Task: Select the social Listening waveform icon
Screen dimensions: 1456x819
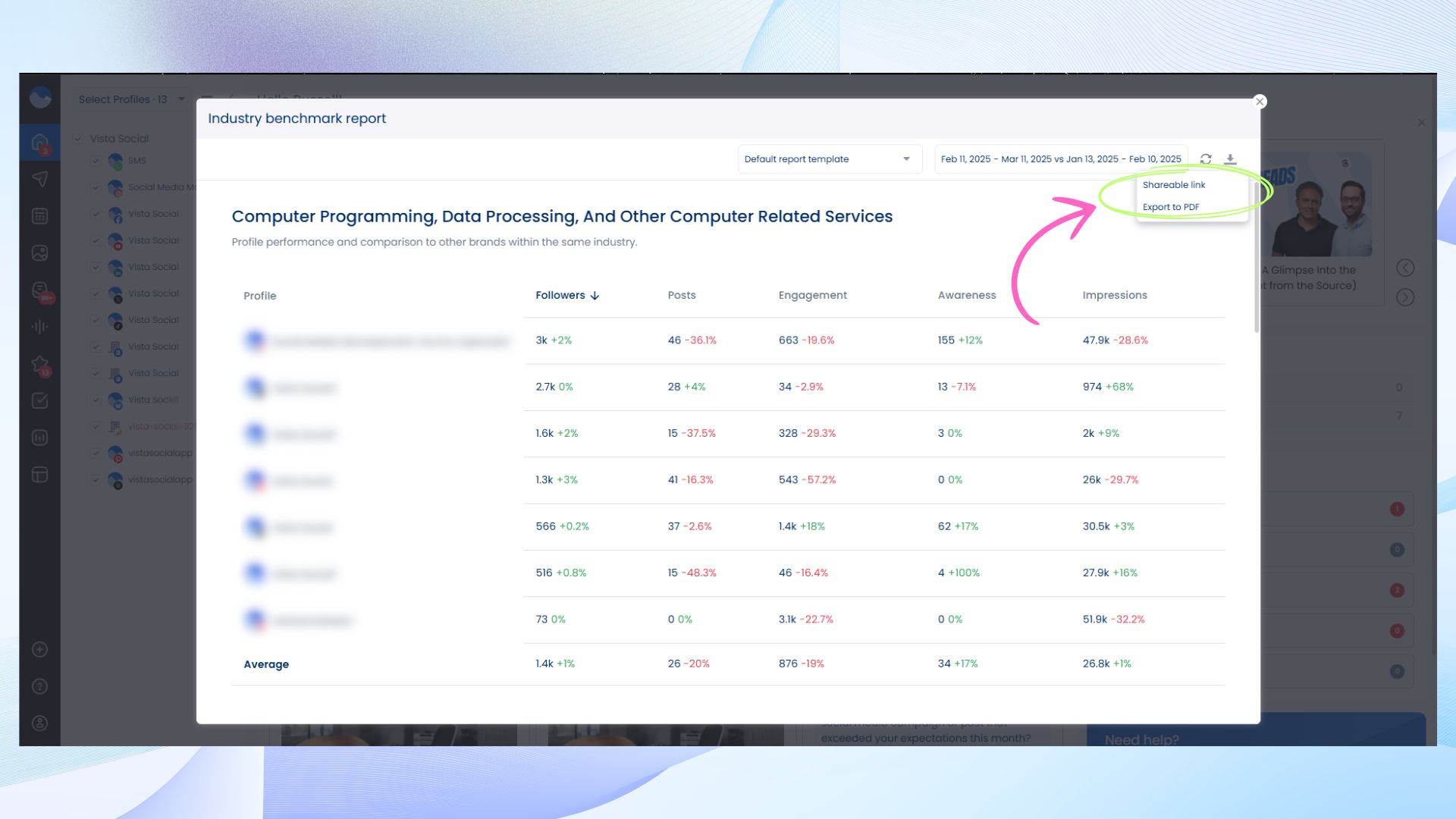Action: click(x=39, y=325)
